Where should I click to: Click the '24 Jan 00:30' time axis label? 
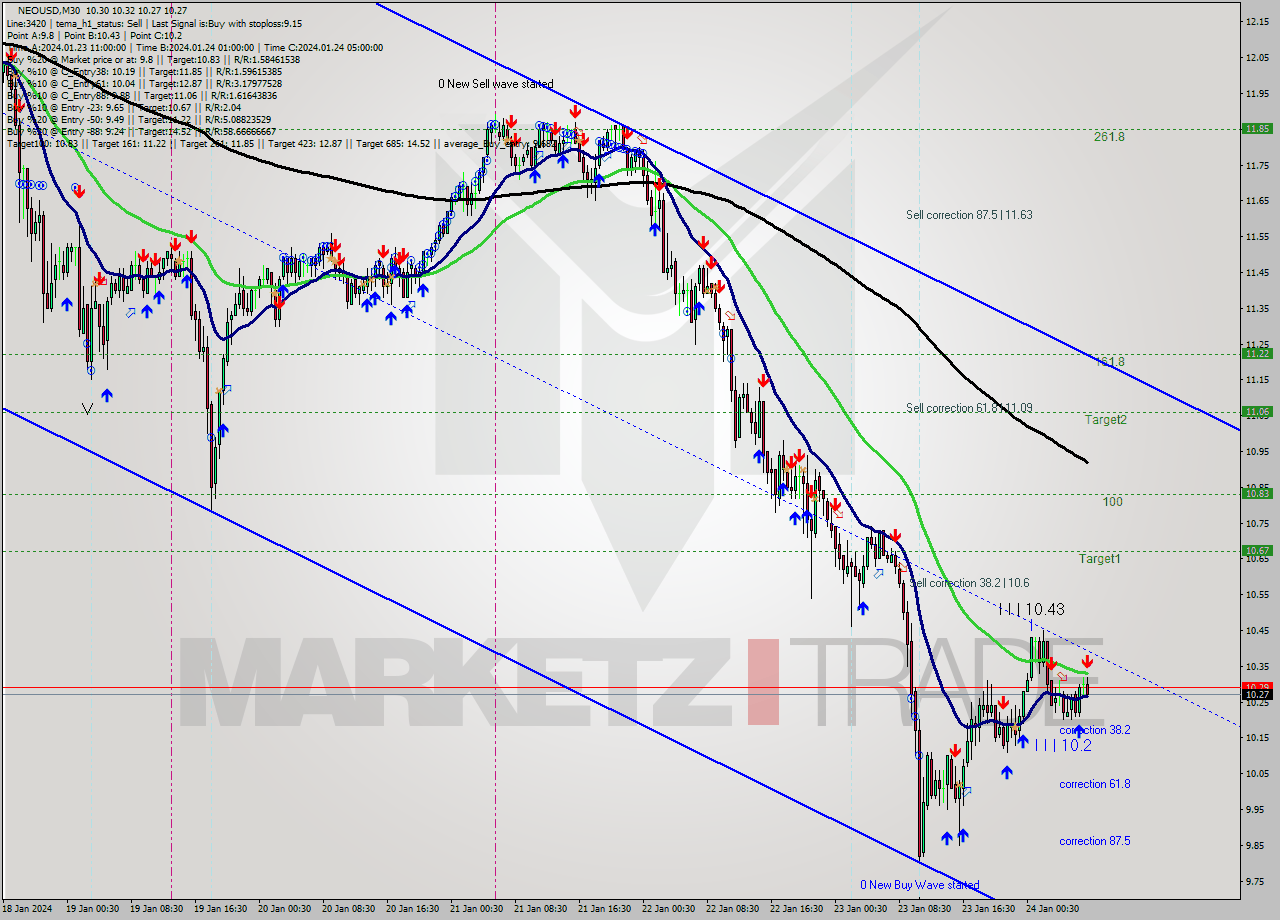1052,909
